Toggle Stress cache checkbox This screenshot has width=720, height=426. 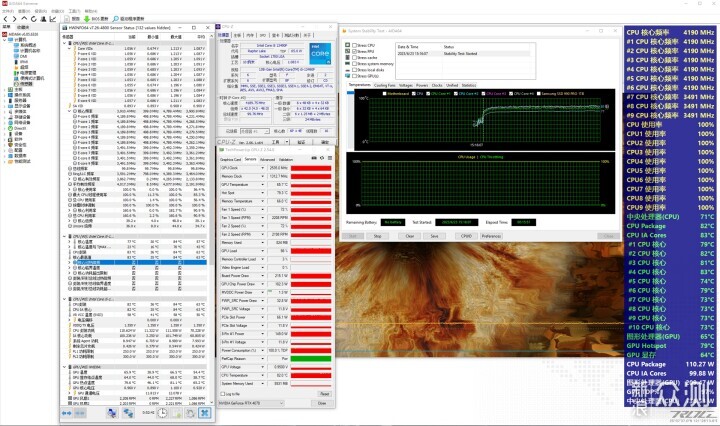pos(354,58)
